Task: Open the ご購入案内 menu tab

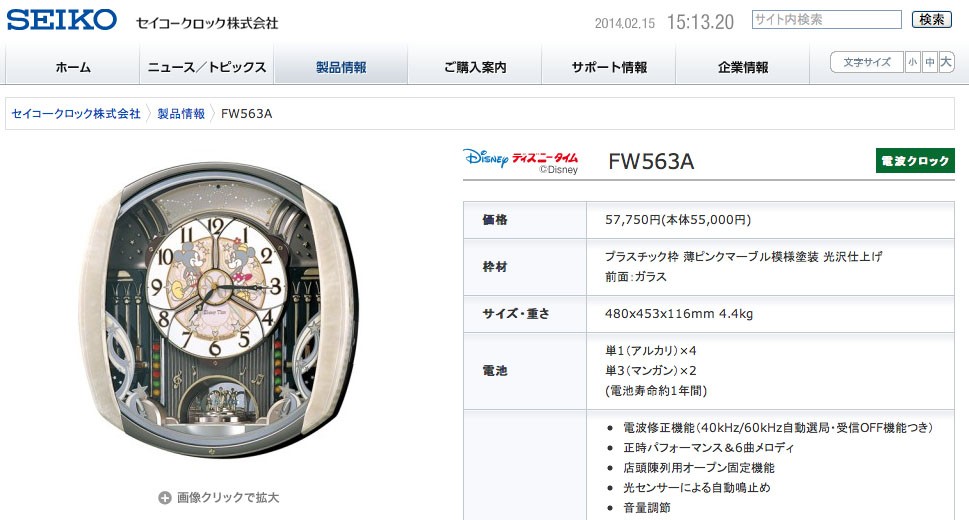Action: click(x=475, y=67)
